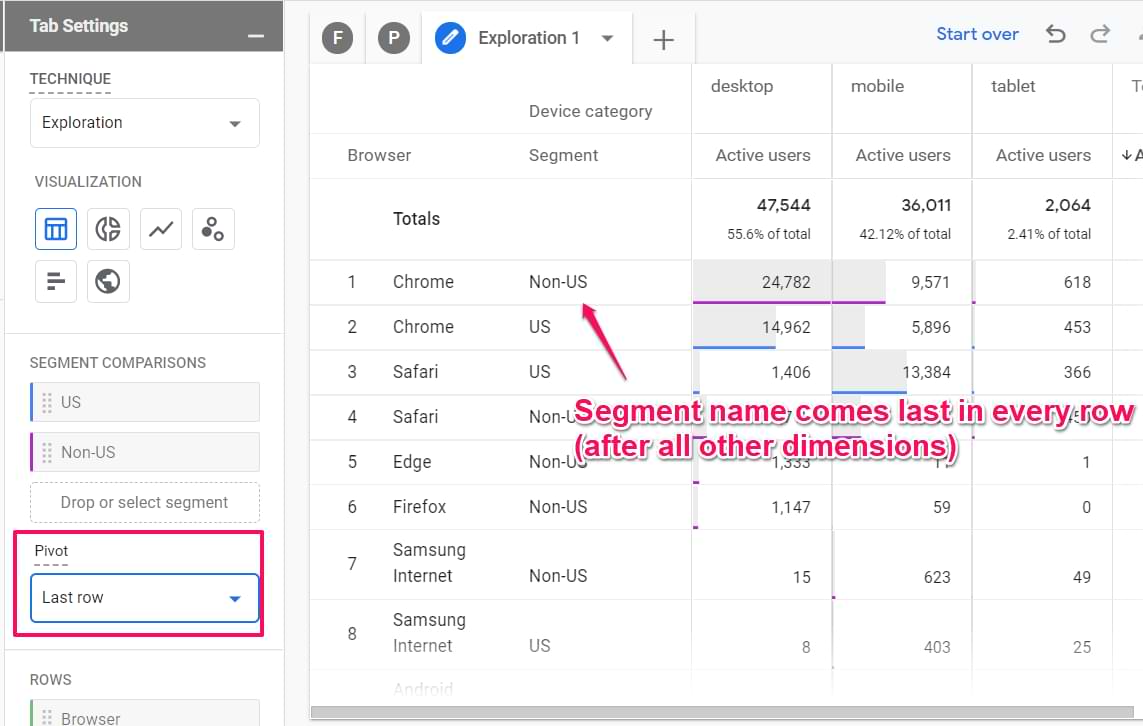The image size is (1143, 726).
Task: Select the US segment chip
Action: (x=146, y=402)
